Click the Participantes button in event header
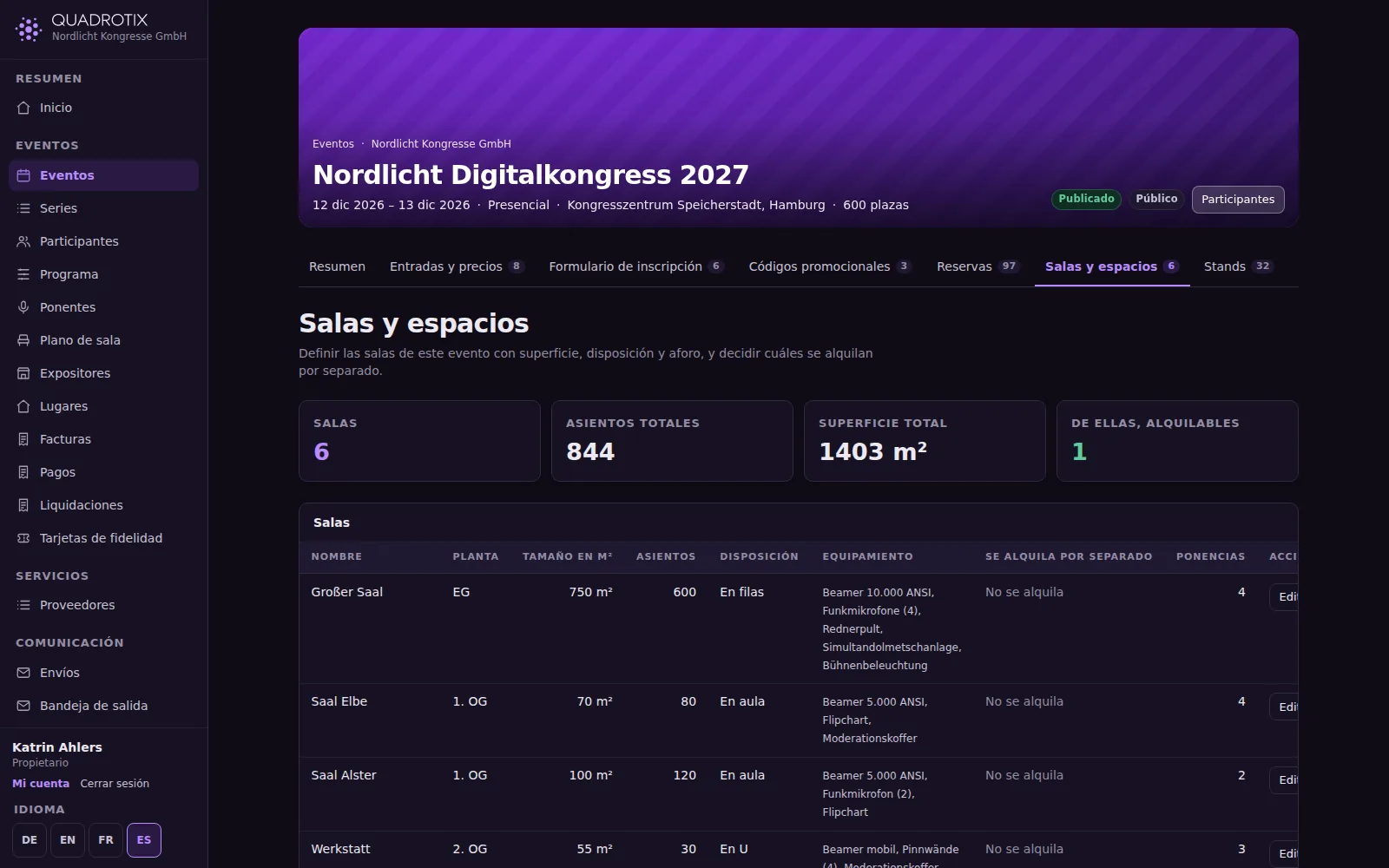Screen dimensions: 1389x868 (1238, 200)
